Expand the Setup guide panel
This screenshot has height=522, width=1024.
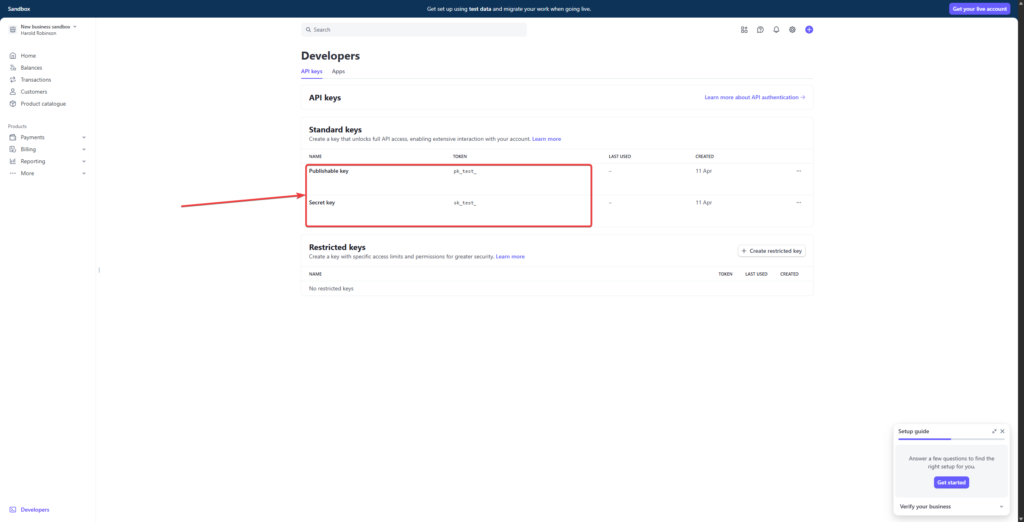point(994,431)
